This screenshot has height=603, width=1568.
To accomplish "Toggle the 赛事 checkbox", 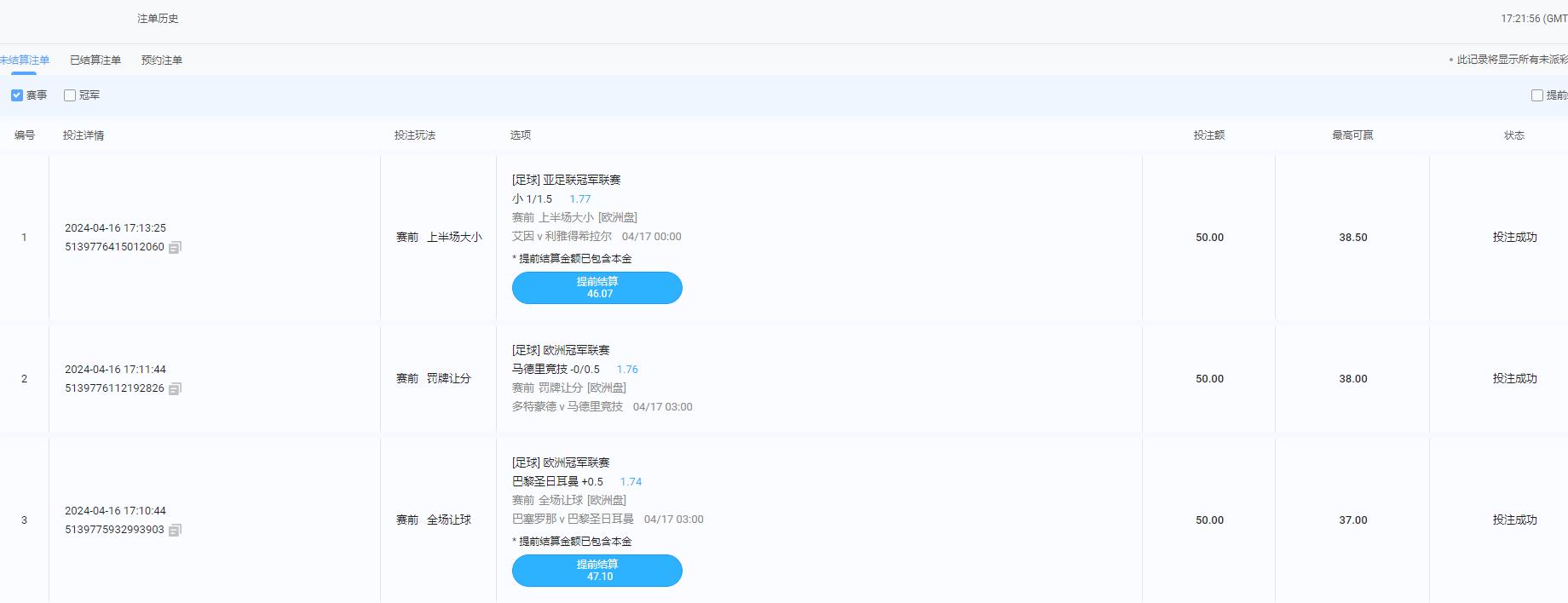I will [x=17, y=95].
